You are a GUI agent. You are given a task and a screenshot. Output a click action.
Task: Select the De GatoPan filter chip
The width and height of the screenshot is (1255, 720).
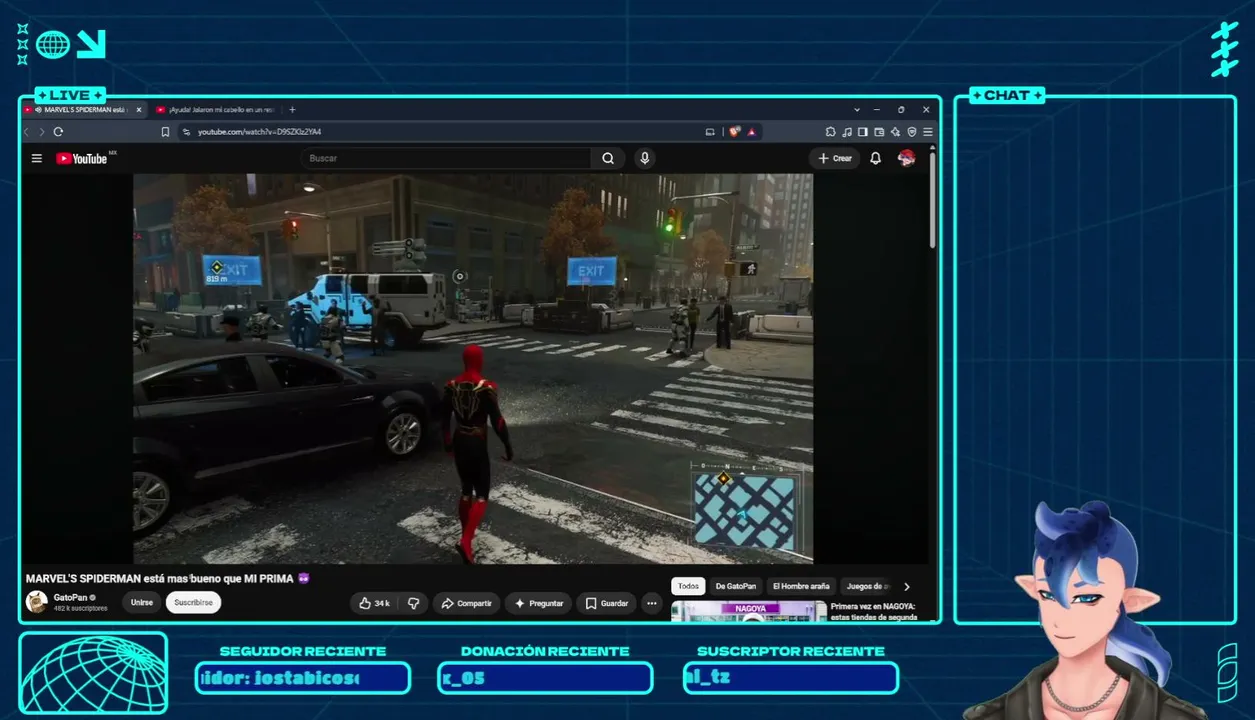click(736, 586)
